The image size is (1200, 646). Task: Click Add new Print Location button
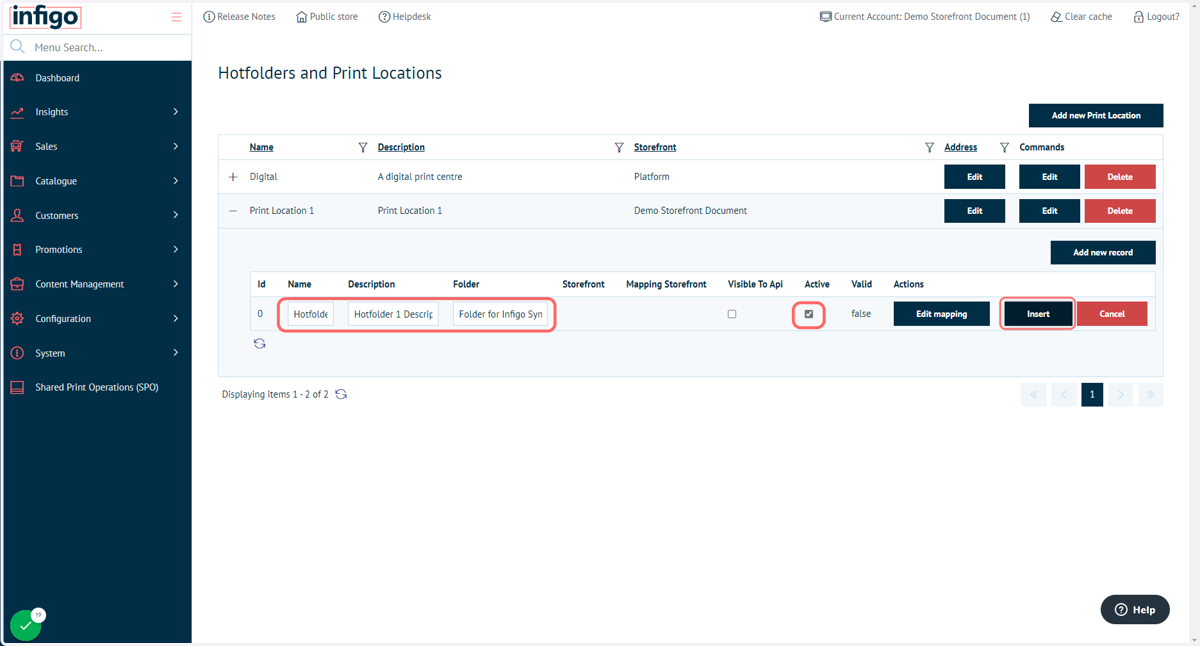[1096, 115]
